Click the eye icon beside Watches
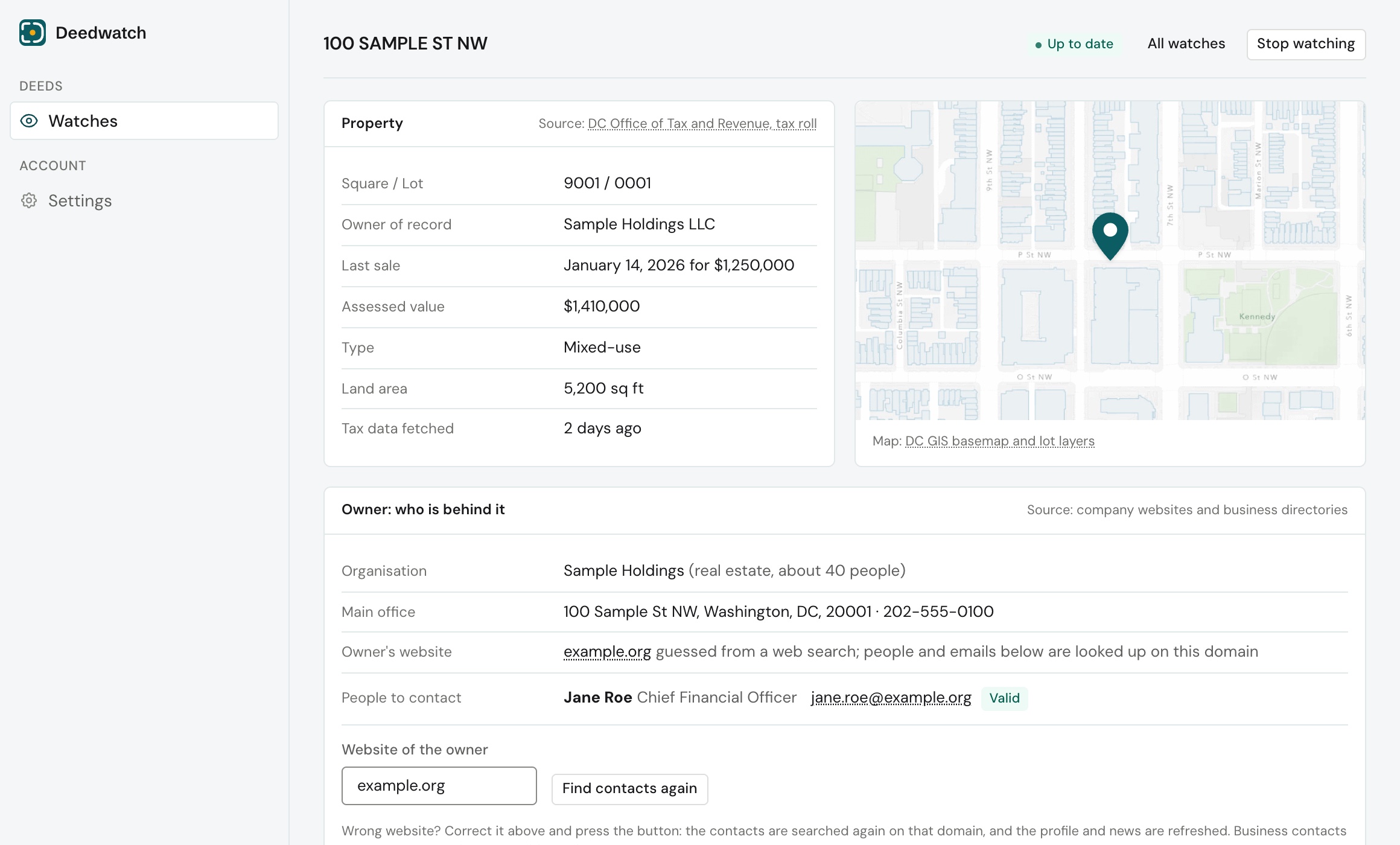The height and width of the screenshot is (845, 1400). click(29, 121)
